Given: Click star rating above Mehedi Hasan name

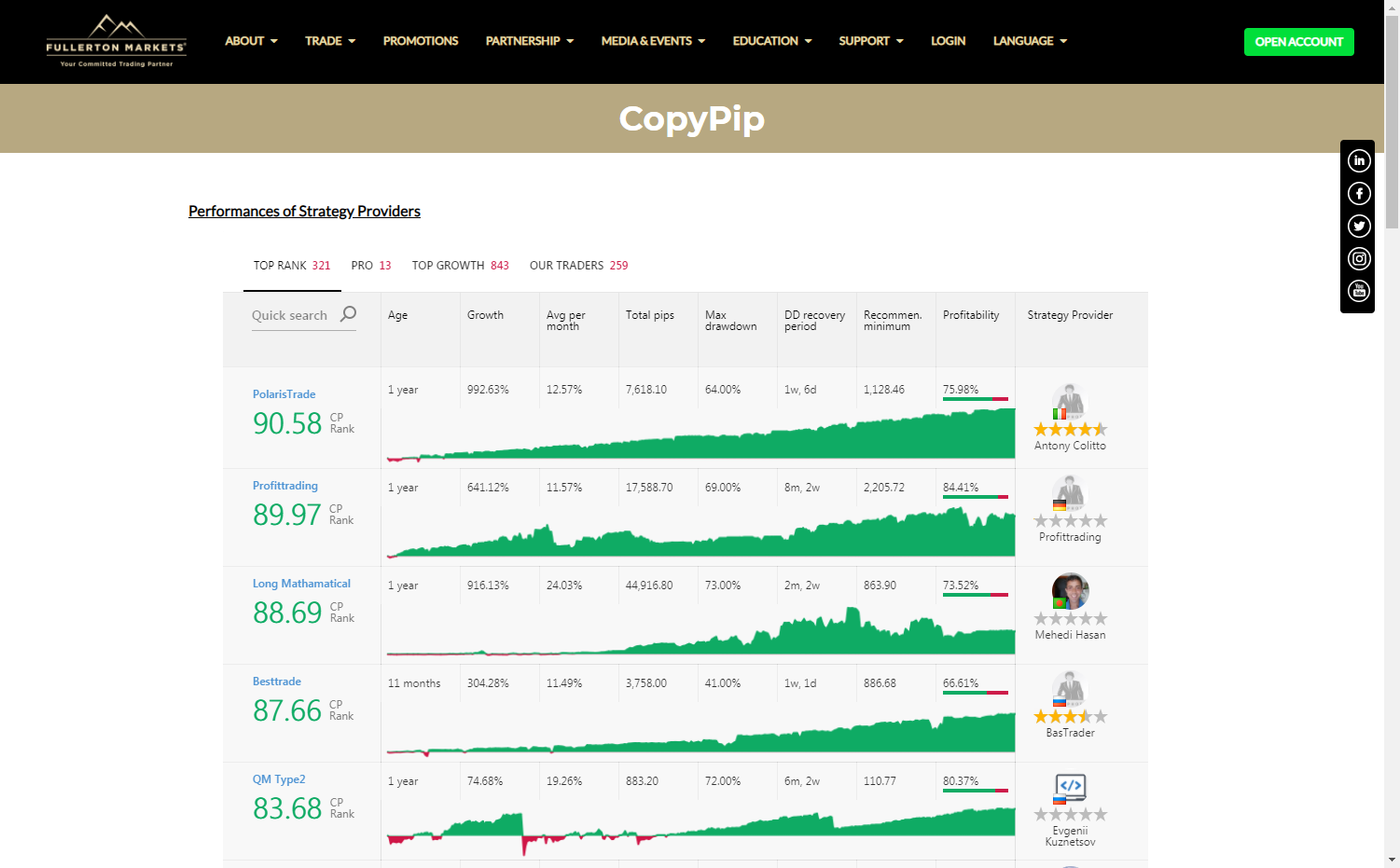Looking at the screenshot, I should click(x=1070, y=618).
